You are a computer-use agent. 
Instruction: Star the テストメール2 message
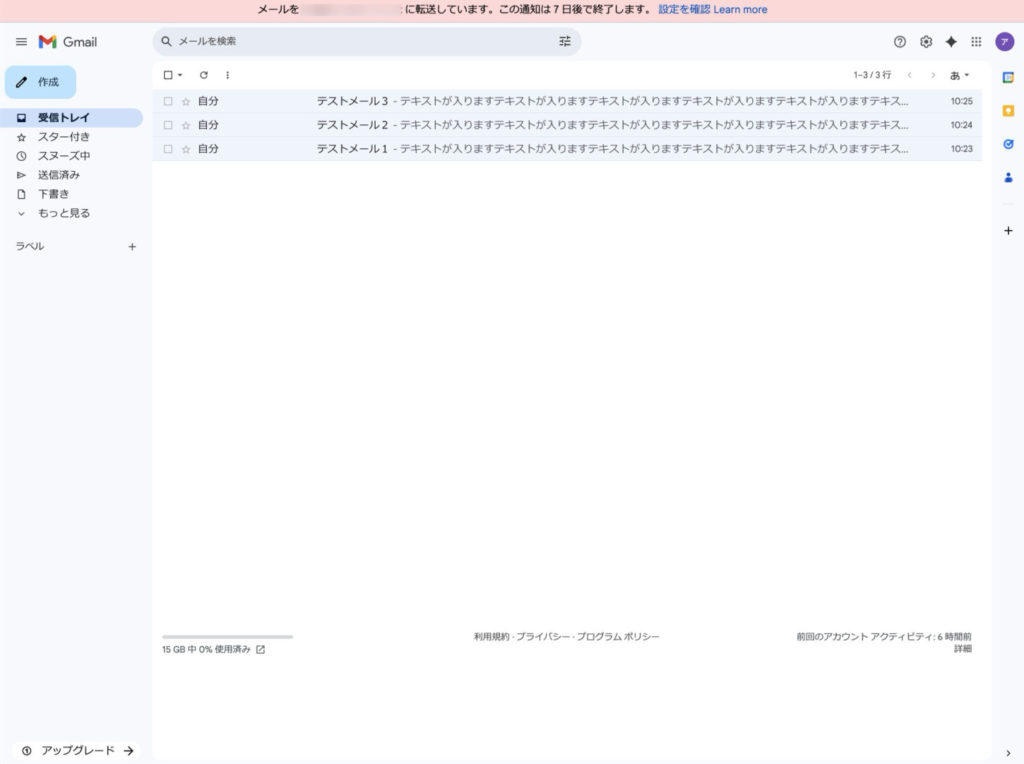185,126
